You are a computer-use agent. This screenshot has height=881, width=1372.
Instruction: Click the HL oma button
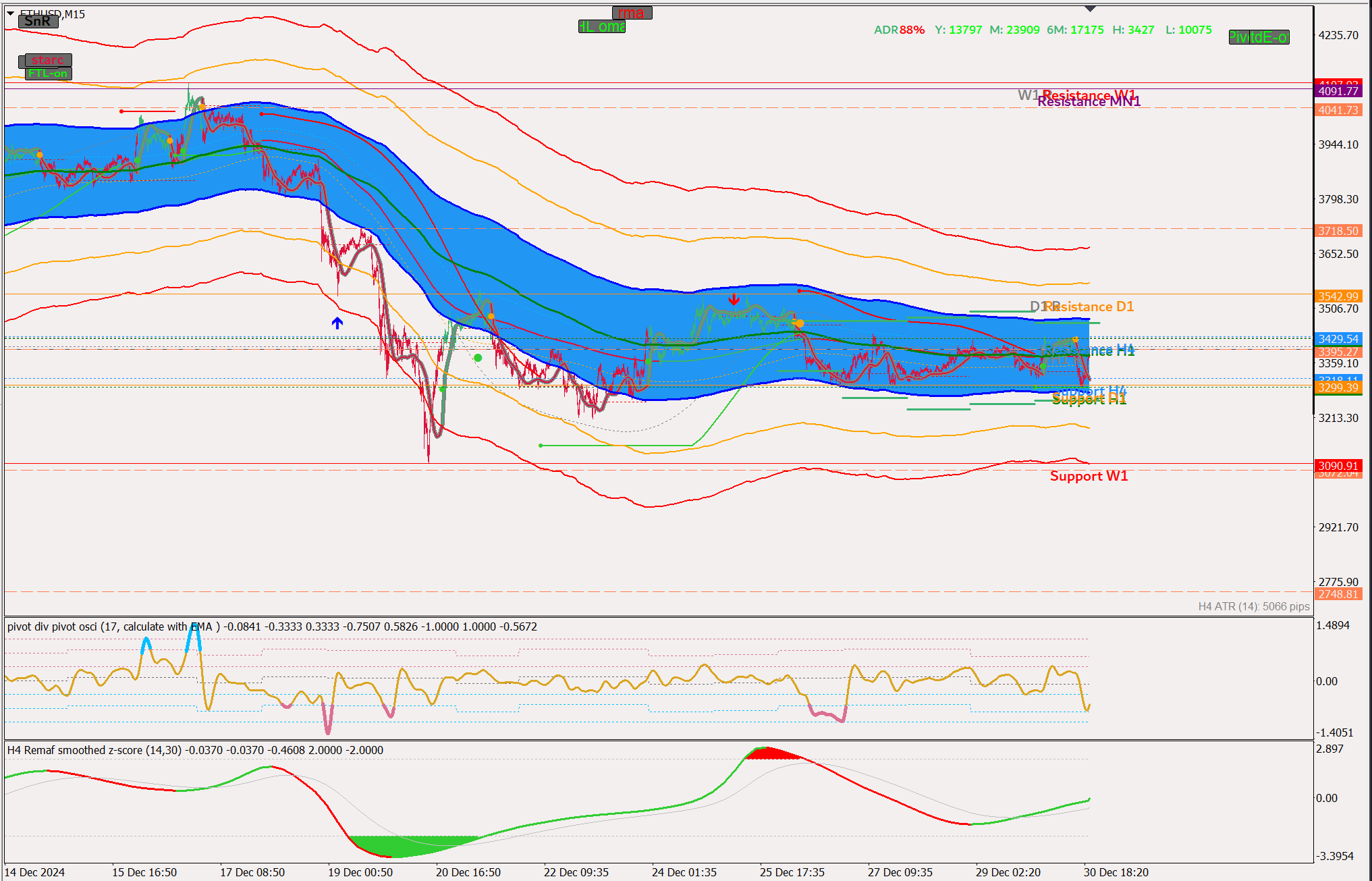[x=602, y=26]
